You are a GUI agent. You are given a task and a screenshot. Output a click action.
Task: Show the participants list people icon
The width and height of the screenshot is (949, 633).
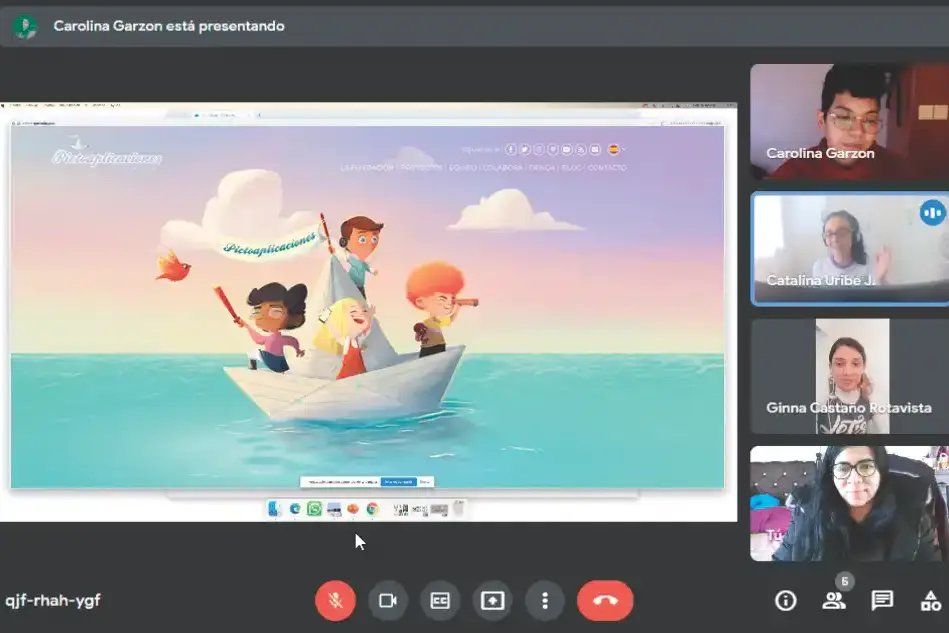[x=834, y=600]
